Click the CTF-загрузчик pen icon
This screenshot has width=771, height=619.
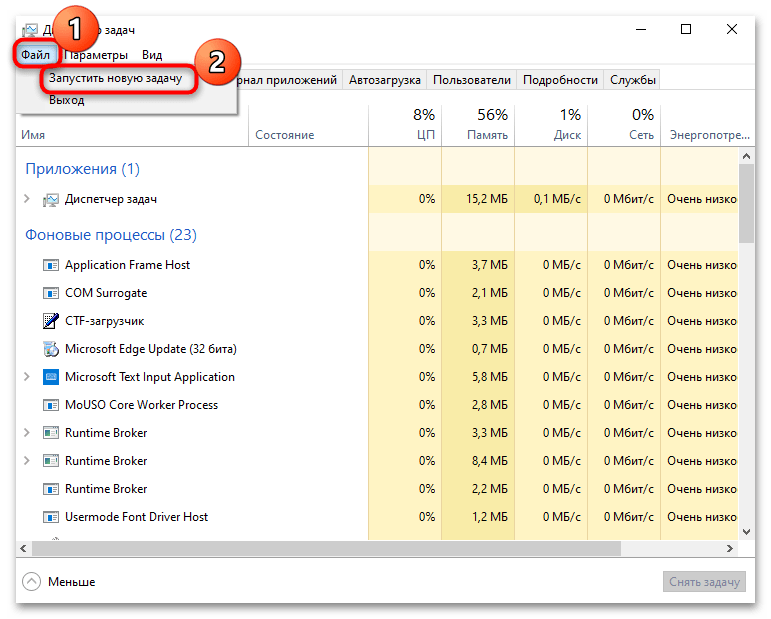pos(51,321)
